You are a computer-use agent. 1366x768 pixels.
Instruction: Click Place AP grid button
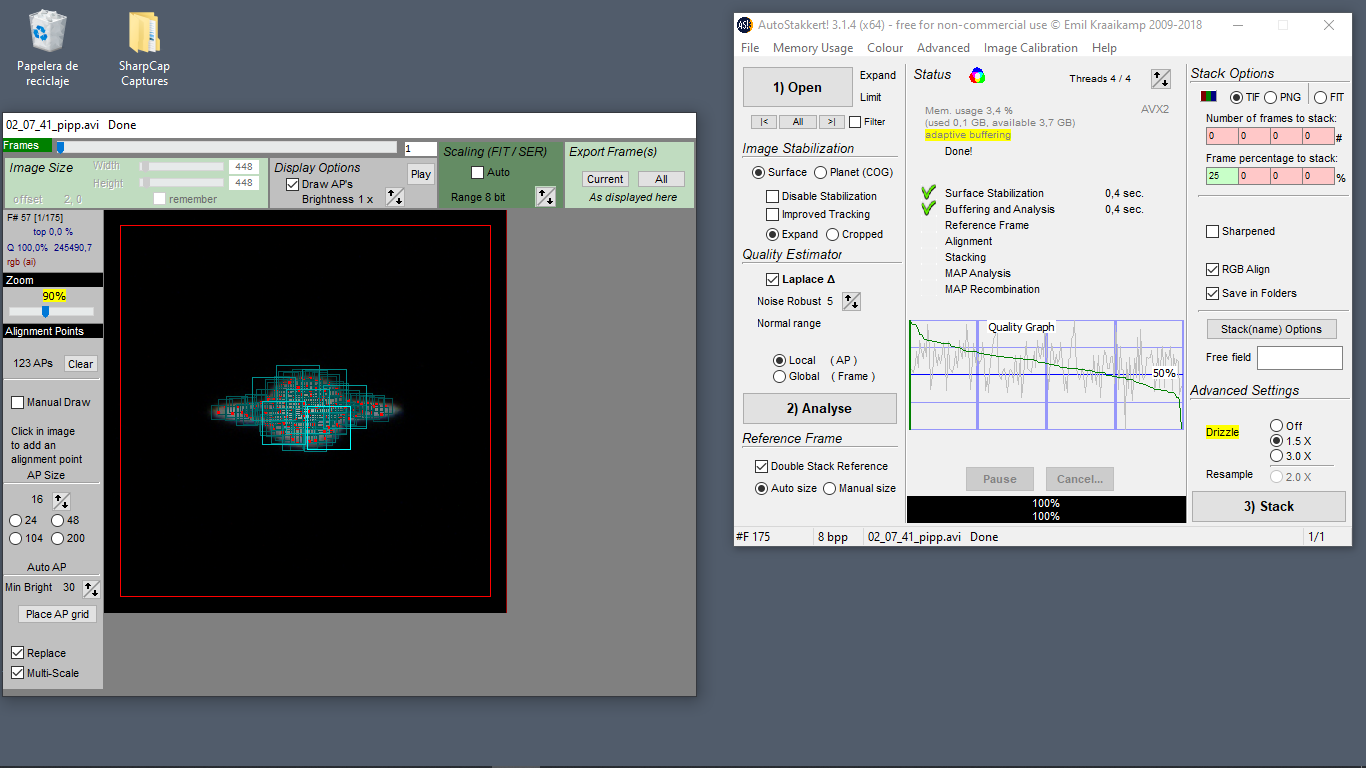(58, 614)
